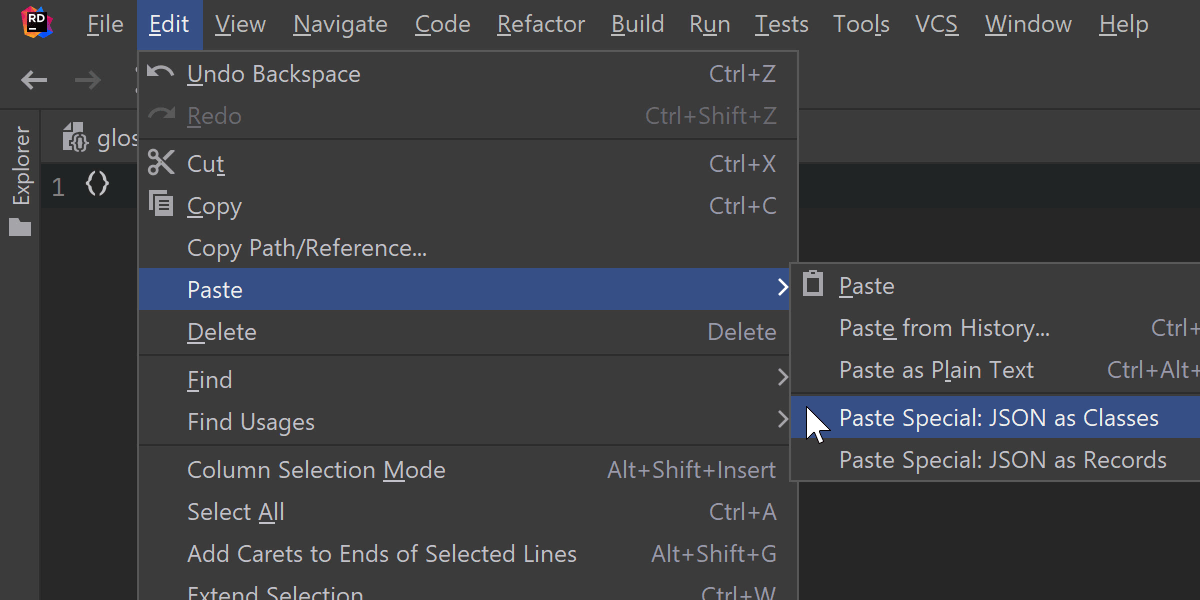Click the Undo Backspace arrow icon
This screenshot has width=1200, height=600.
[160, 73]
